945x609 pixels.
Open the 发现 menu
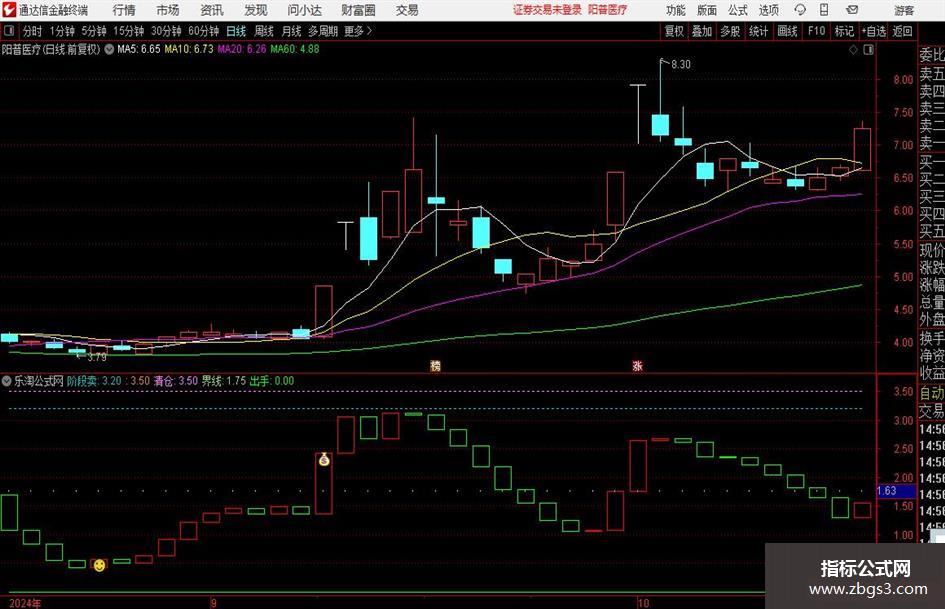(x=256, y=10)
